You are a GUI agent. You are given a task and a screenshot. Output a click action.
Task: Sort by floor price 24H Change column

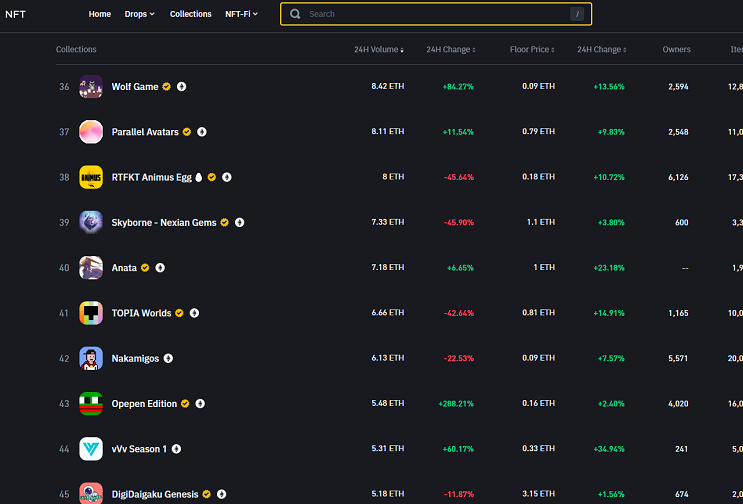pos(602,49)
